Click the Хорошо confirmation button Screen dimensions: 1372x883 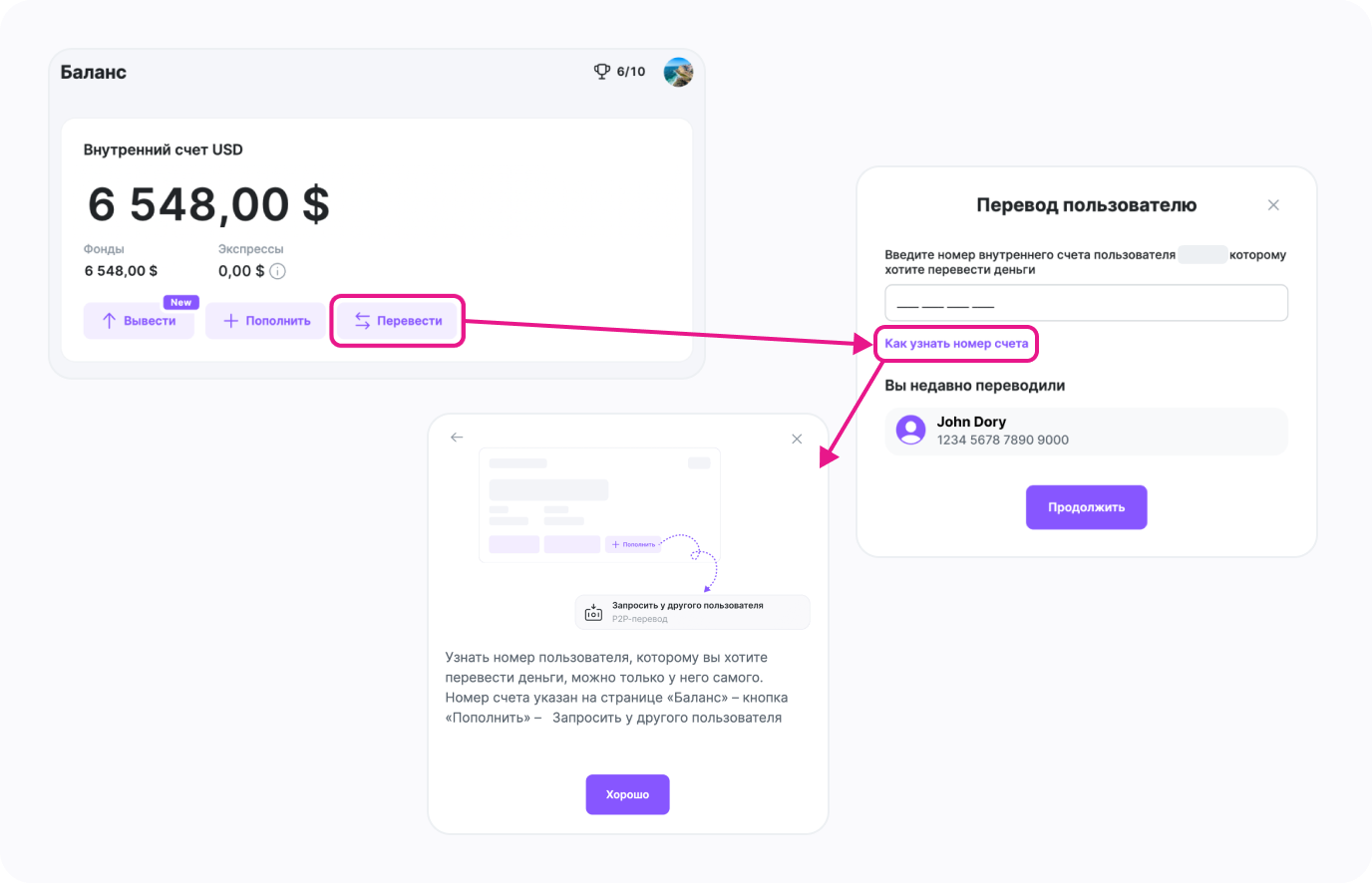point(627,794)
